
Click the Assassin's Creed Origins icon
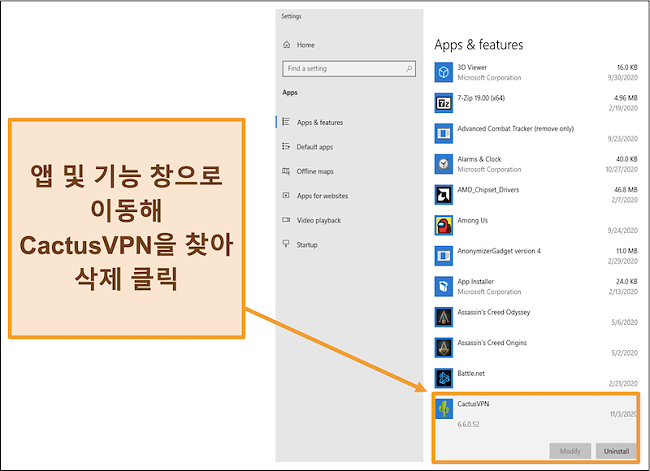[x=444, y=348]
